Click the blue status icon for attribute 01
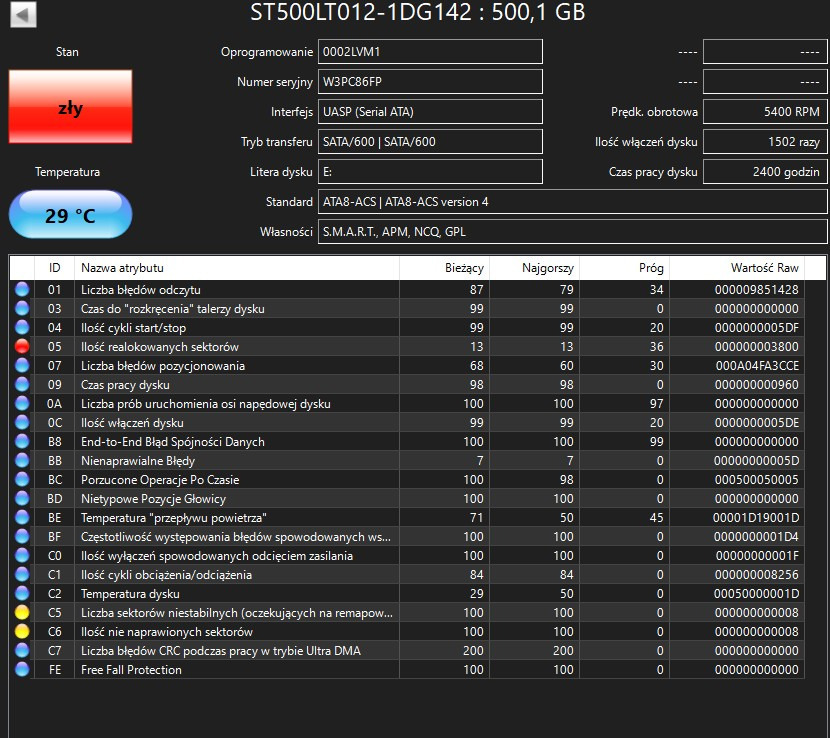 pos(22,289)
